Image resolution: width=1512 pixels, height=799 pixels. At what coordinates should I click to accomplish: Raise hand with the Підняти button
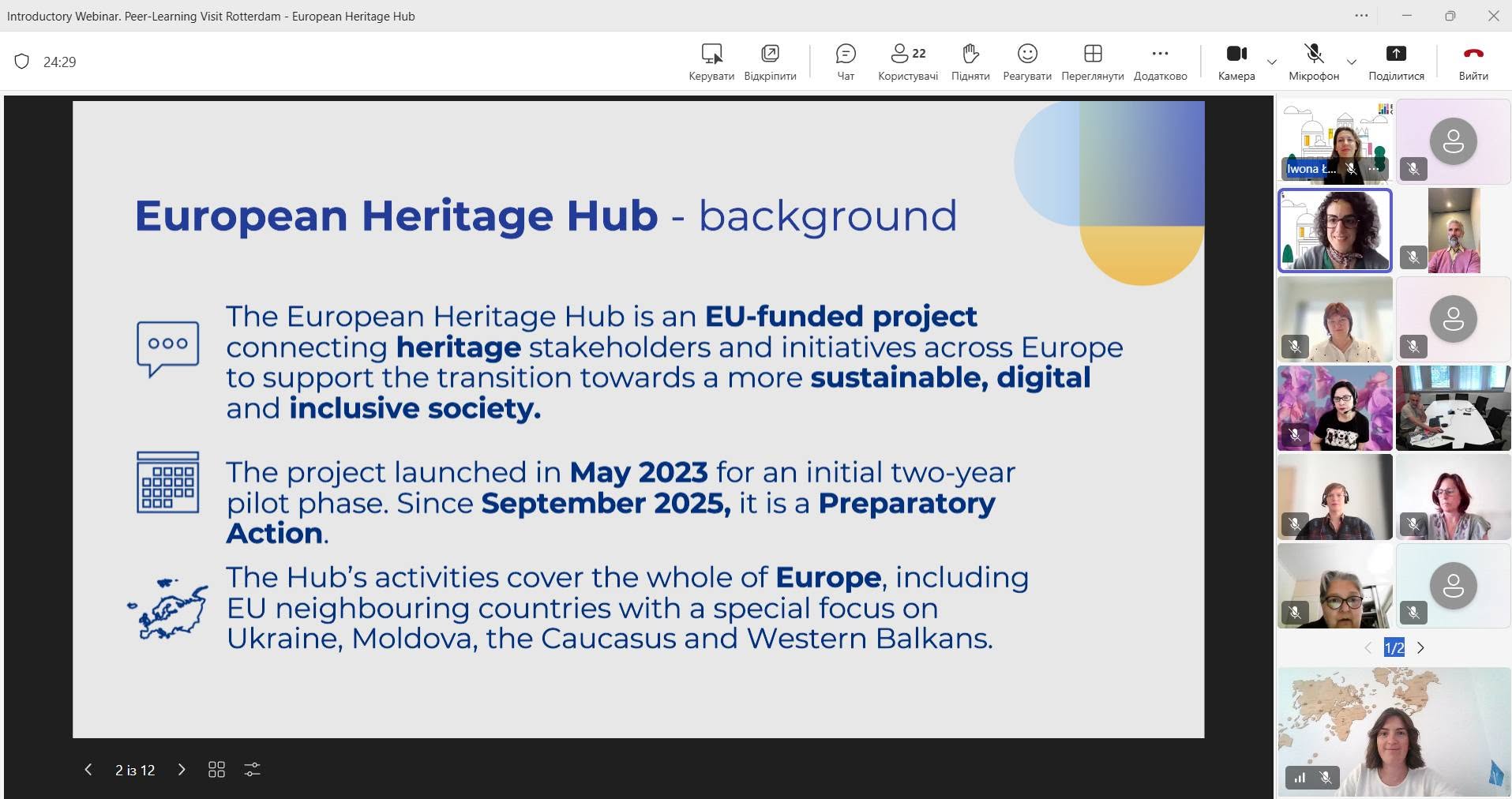point(970,62)
